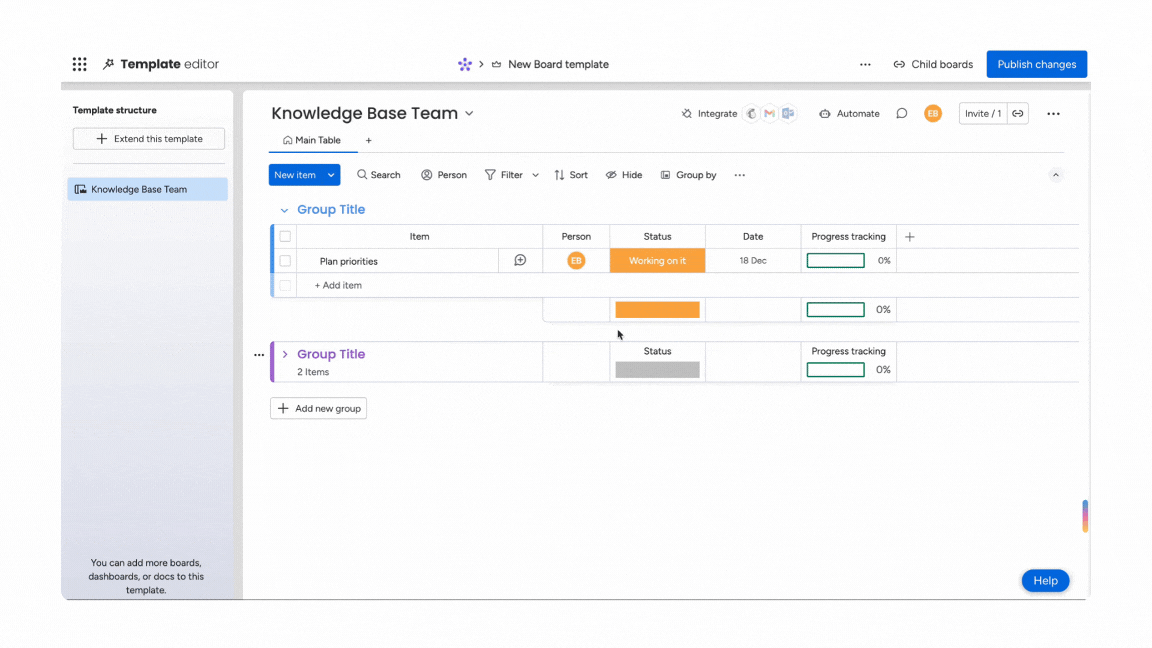Check the Plan priorities row checkbox

coord(285,261)
